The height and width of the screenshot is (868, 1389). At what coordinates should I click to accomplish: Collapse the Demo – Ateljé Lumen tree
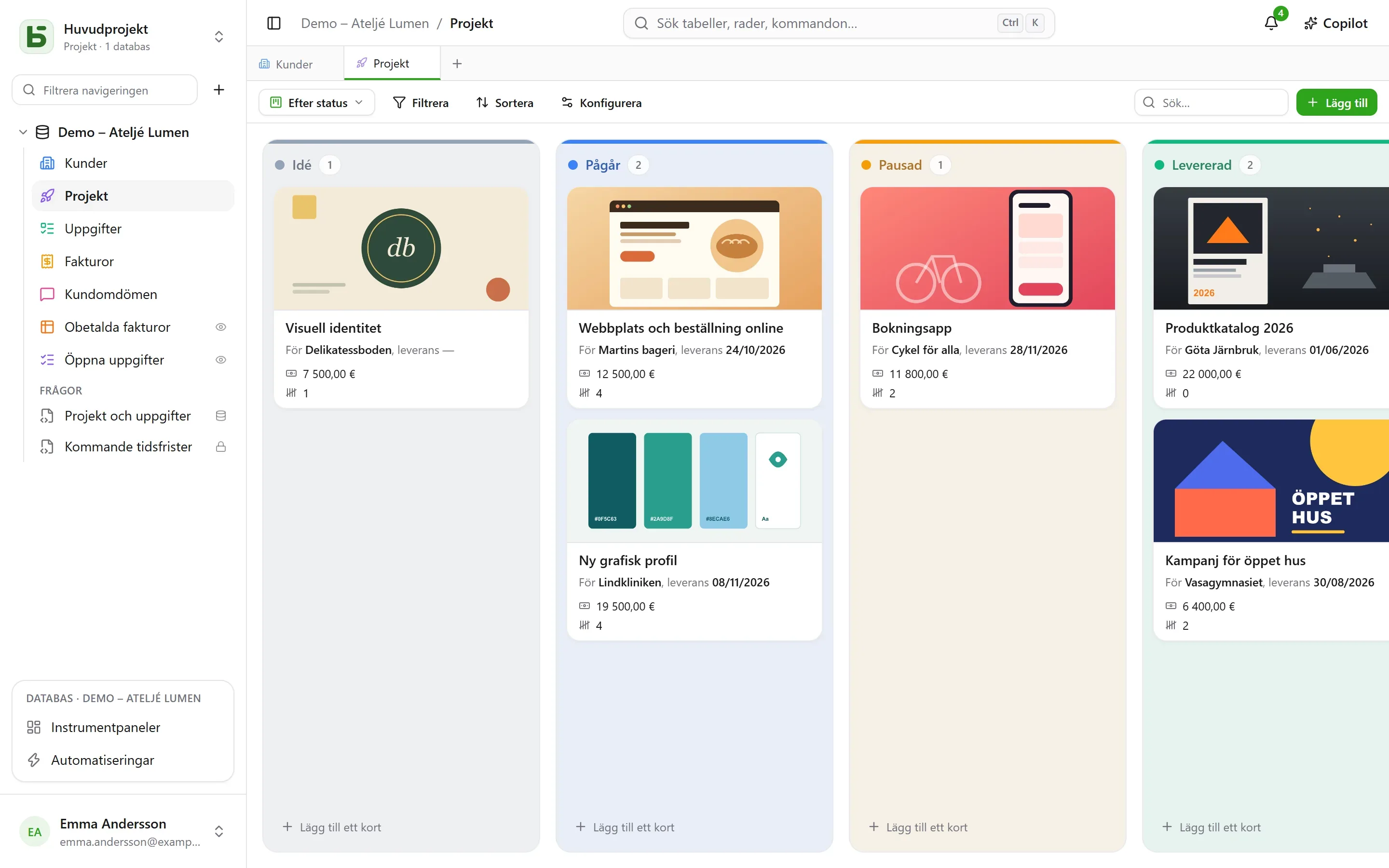click(23, 132)
